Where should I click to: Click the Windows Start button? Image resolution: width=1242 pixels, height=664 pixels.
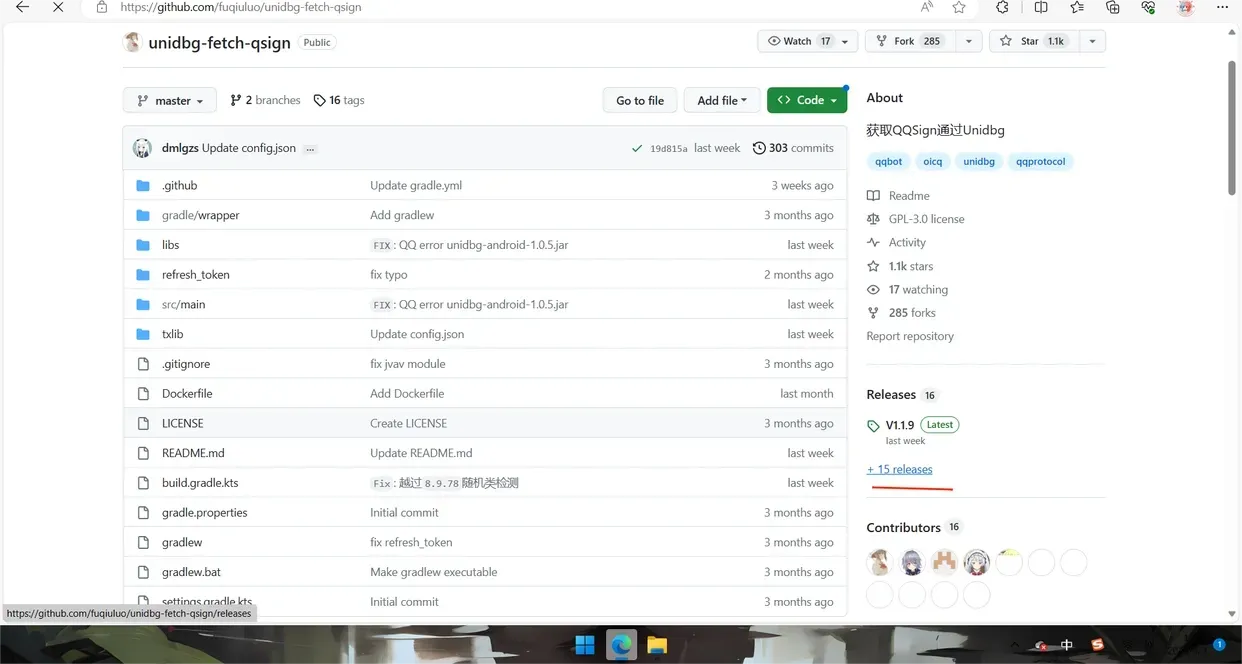tap(585, 644)
